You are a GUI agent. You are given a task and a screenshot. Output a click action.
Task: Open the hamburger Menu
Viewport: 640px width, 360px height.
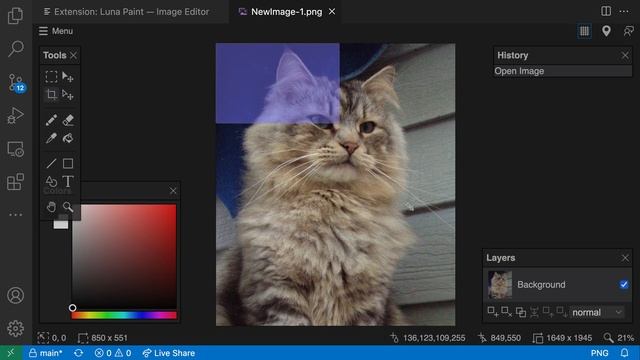(56, 31)
